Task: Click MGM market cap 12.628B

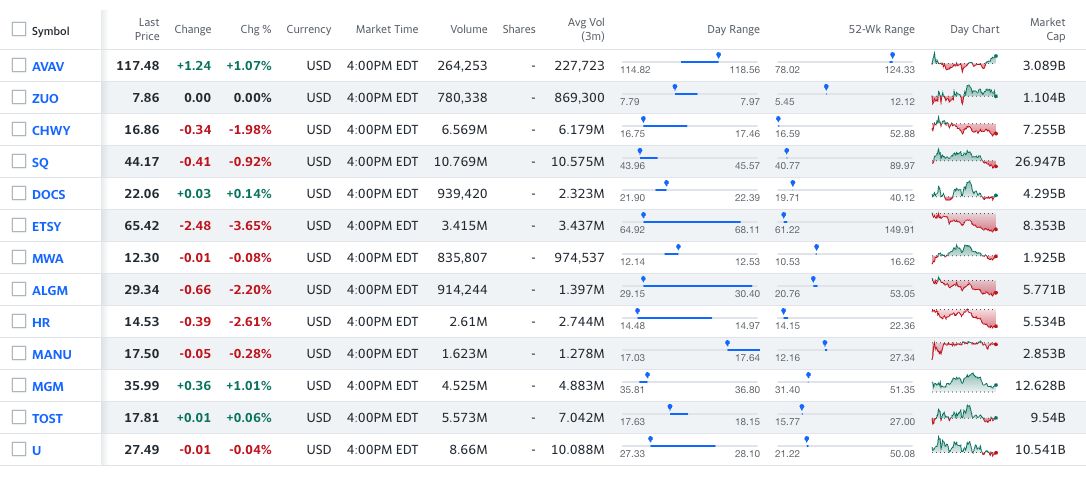Action: coord(1040,386)
